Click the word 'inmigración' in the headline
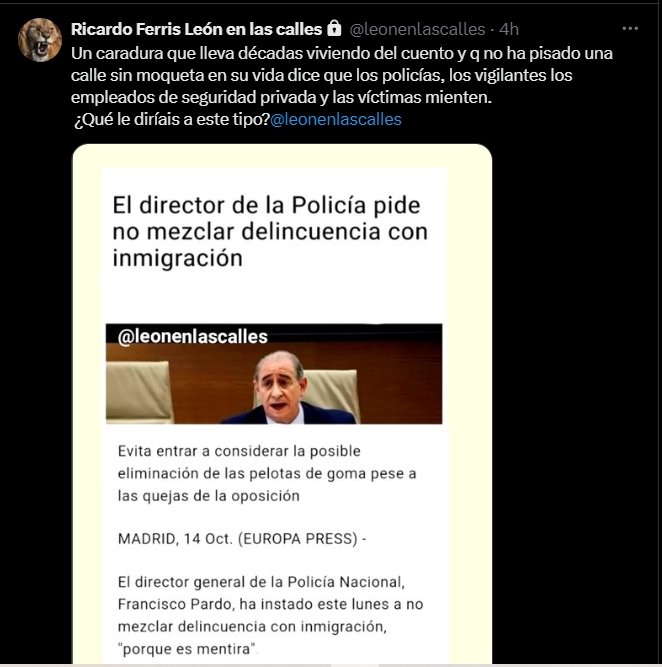 pos(177,258)
